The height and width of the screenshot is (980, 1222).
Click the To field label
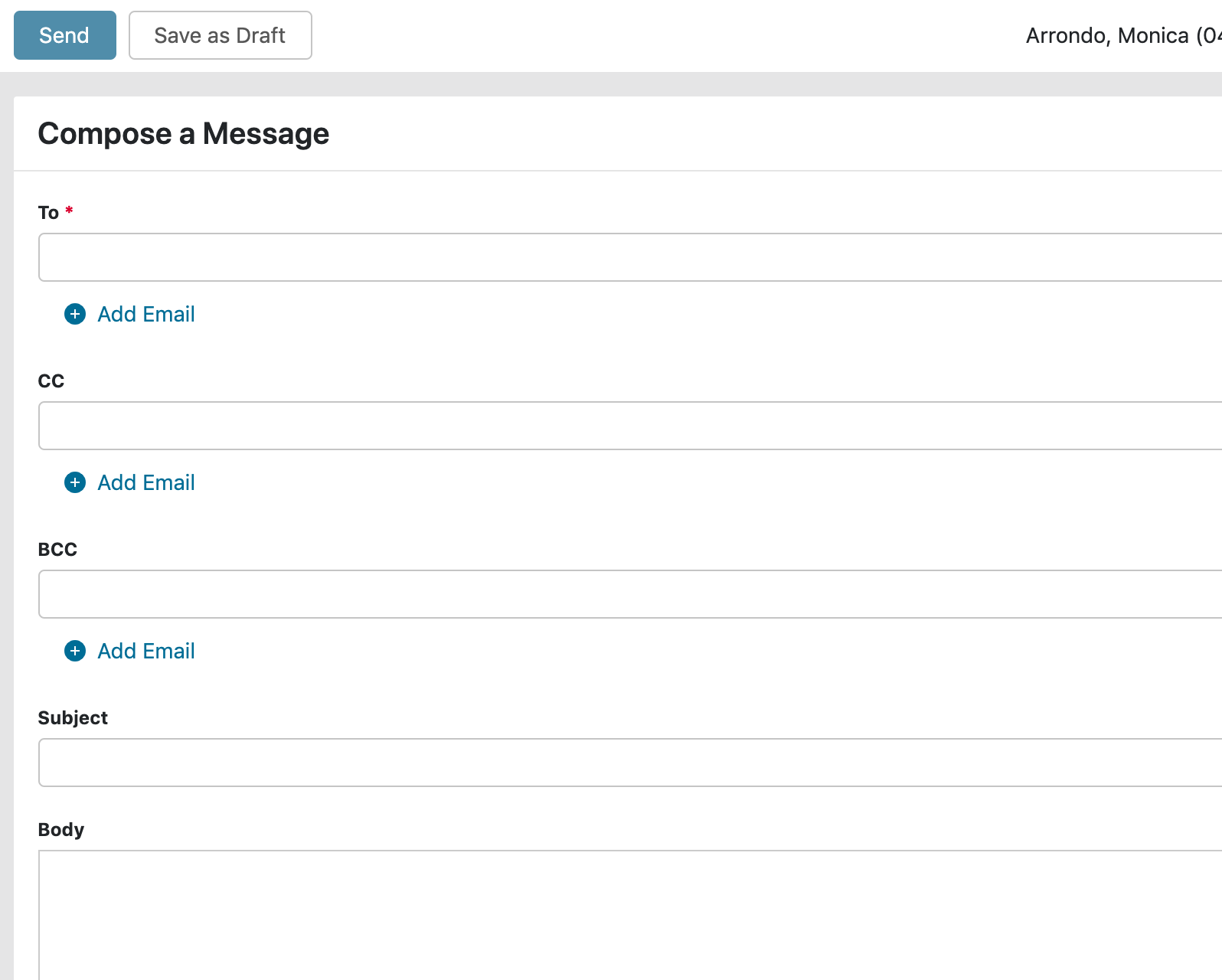coord(48,213)
